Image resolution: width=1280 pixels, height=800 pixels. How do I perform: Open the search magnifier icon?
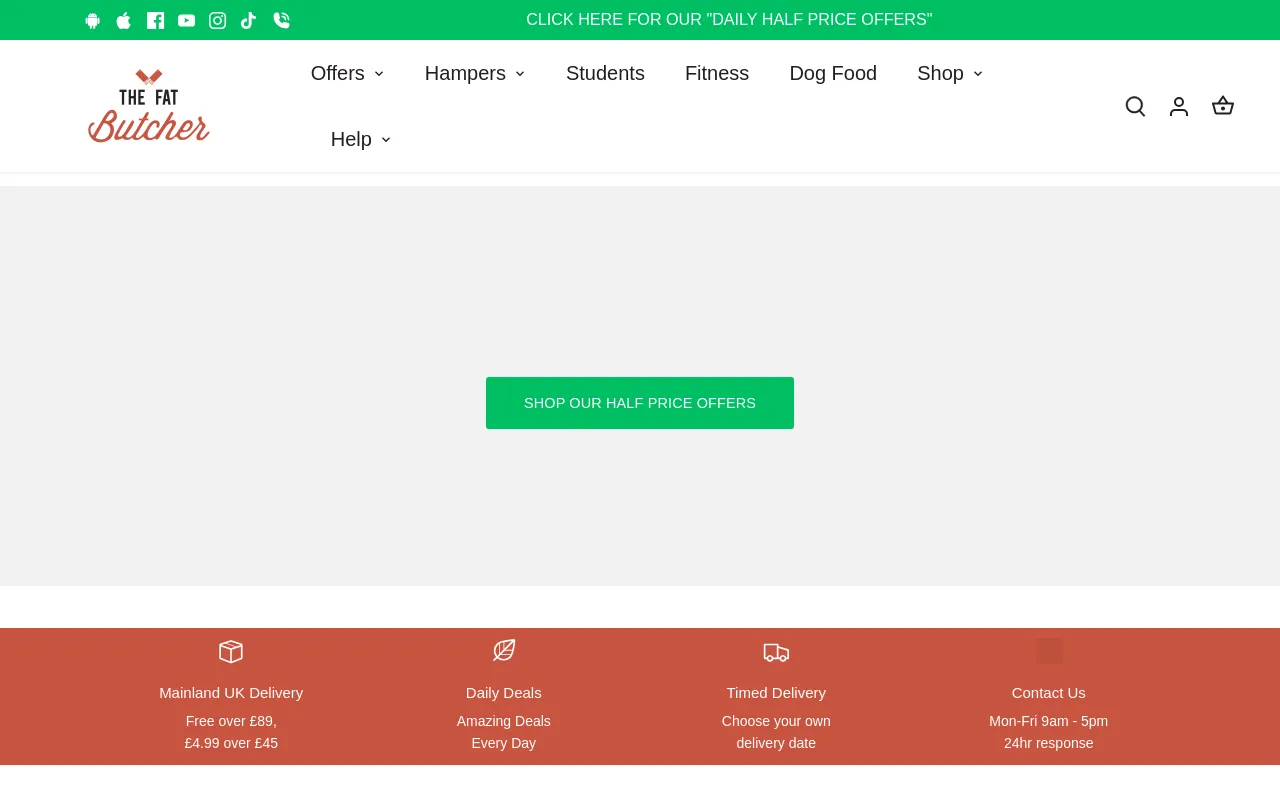[x=1135, y=106]
